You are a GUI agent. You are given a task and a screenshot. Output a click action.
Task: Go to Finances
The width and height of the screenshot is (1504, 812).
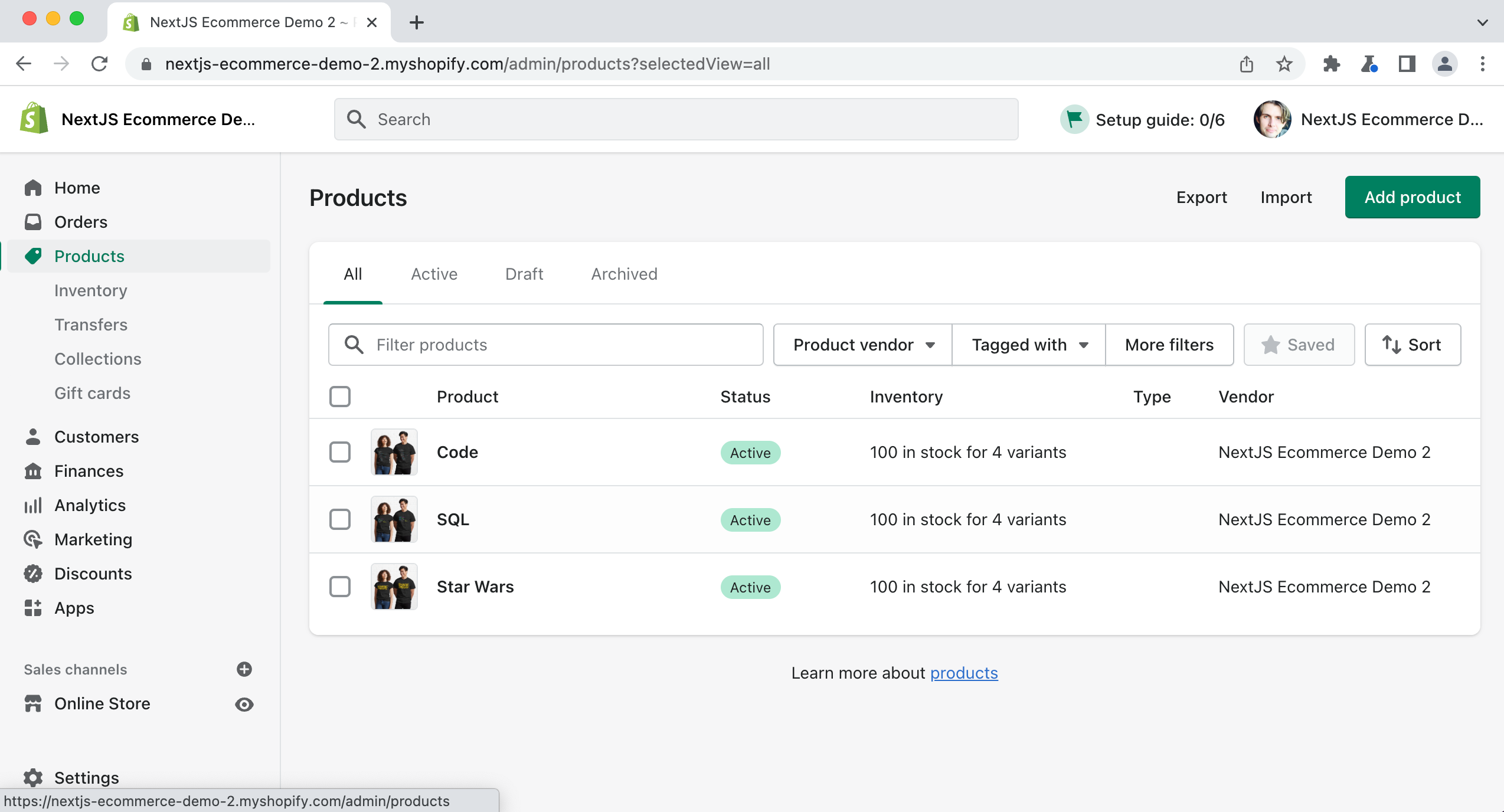point(89,471)
